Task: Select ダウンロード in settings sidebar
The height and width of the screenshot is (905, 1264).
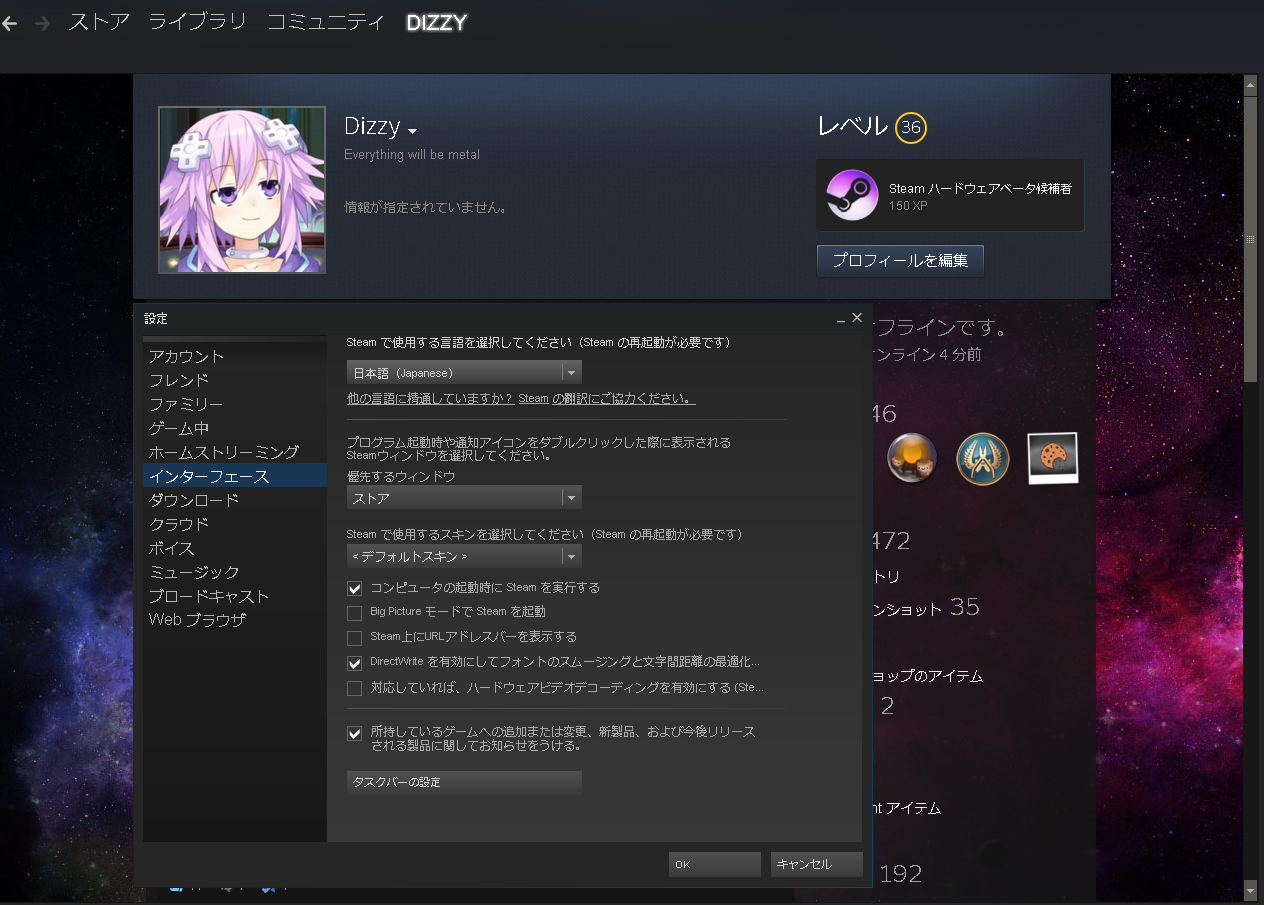Action: [x=235, y=500]
